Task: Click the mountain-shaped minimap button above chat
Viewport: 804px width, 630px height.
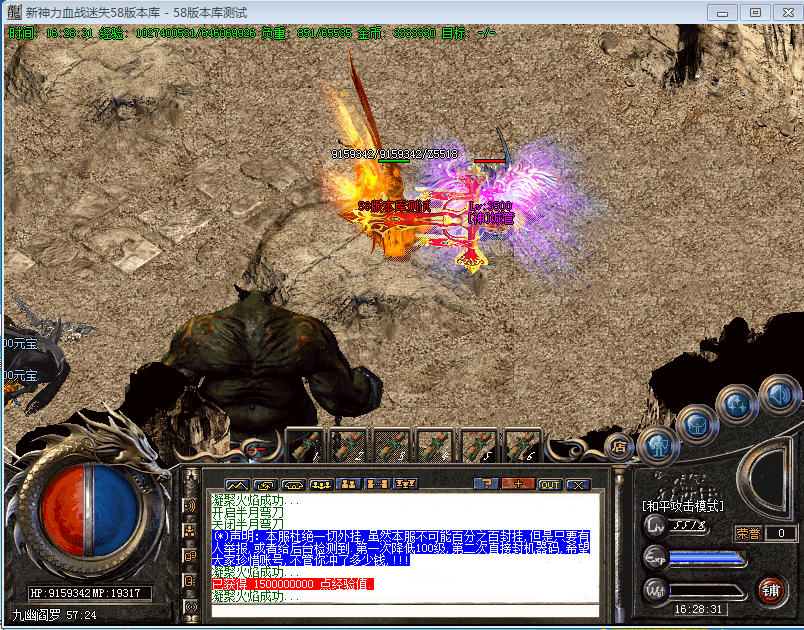Action: click(x=237, y=484)
